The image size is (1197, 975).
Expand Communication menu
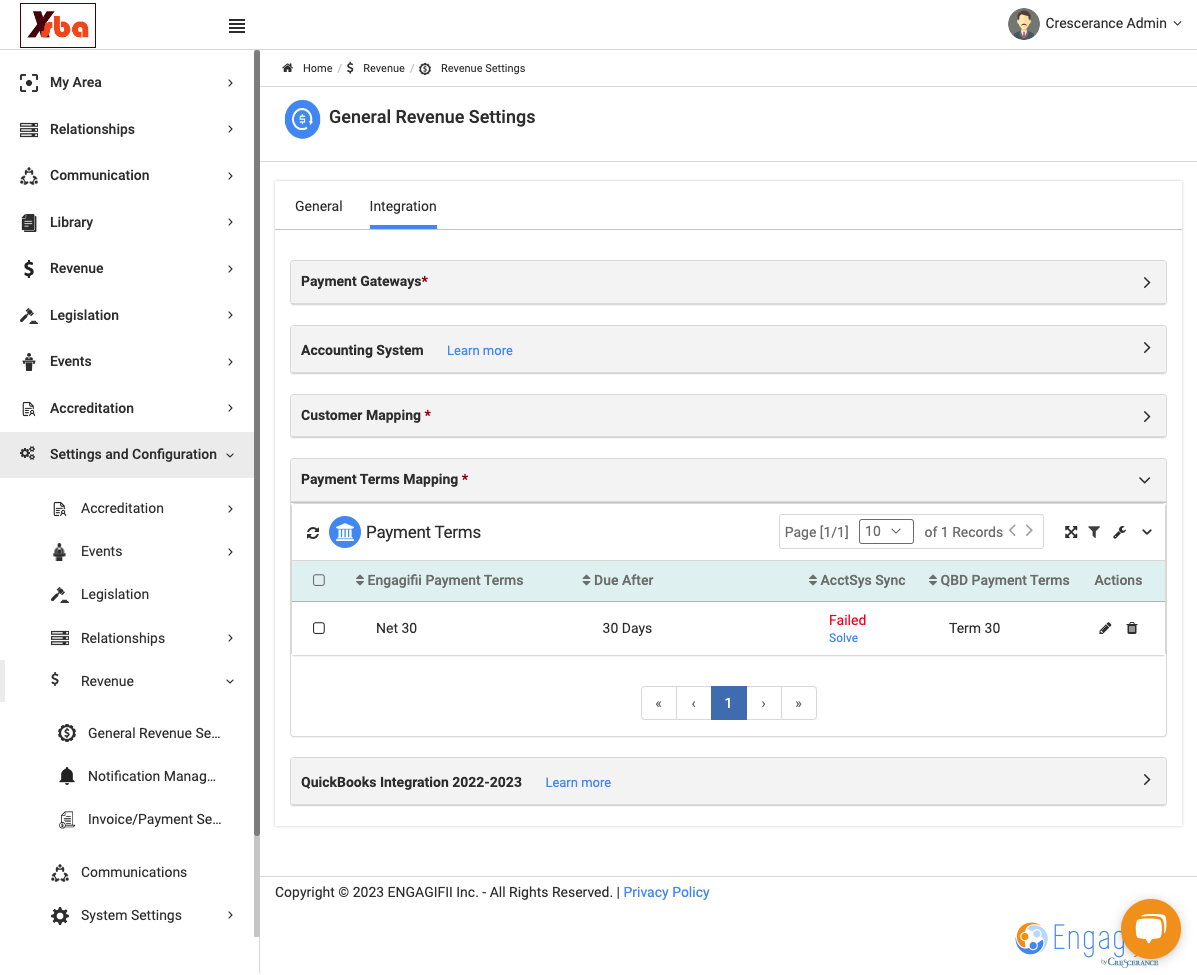click(x=127, y=176)
